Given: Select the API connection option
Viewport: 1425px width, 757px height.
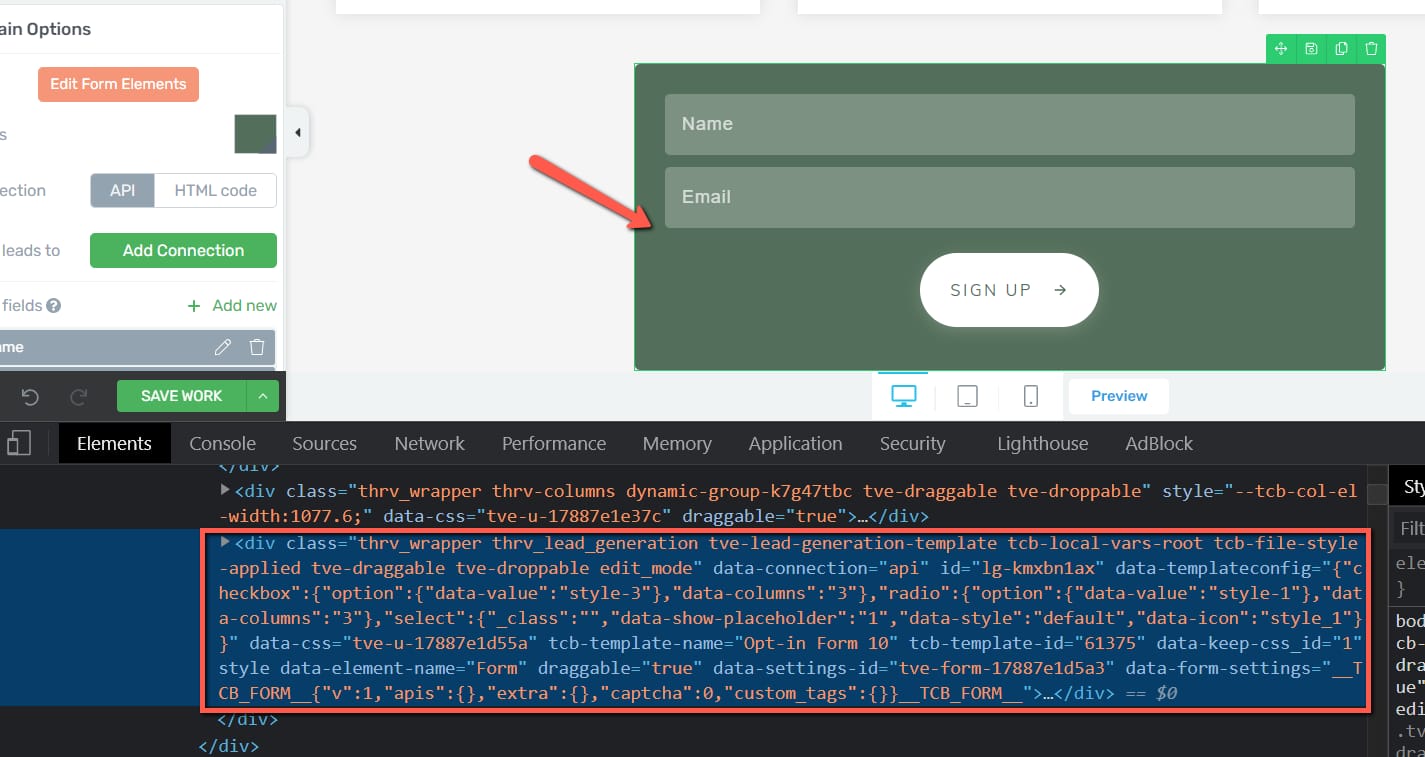Looking at the screenshot, I should (122, 191).
